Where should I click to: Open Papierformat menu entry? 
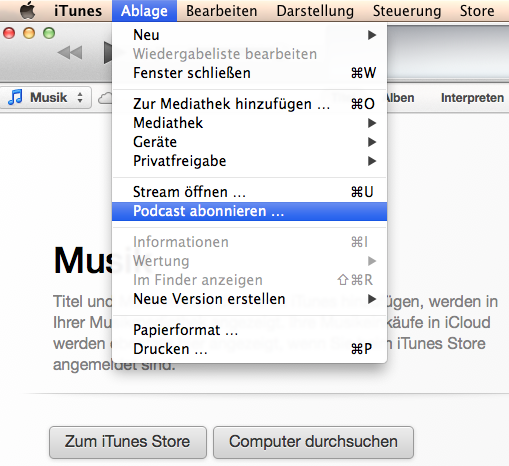click(x=249, y=330)
